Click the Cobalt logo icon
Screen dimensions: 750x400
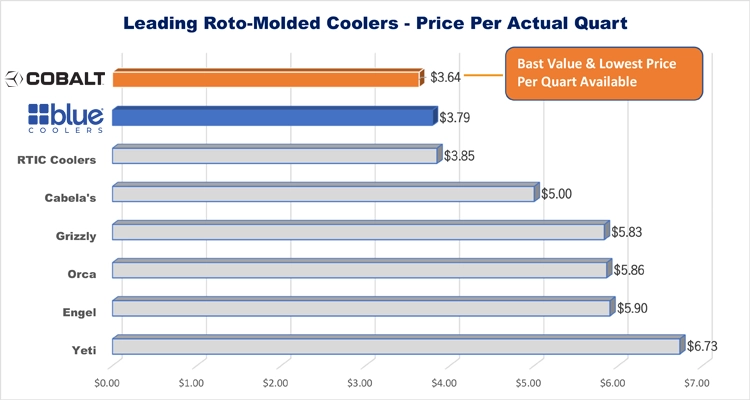pyautogui.click(x=14, y=79)
